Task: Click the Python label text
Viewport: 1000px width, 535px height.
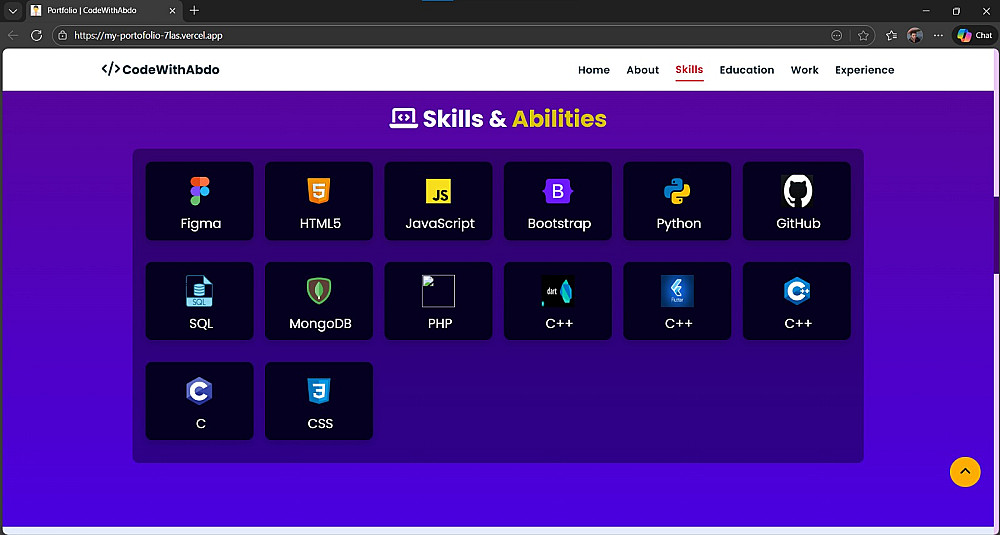Action: click(679, 224)
